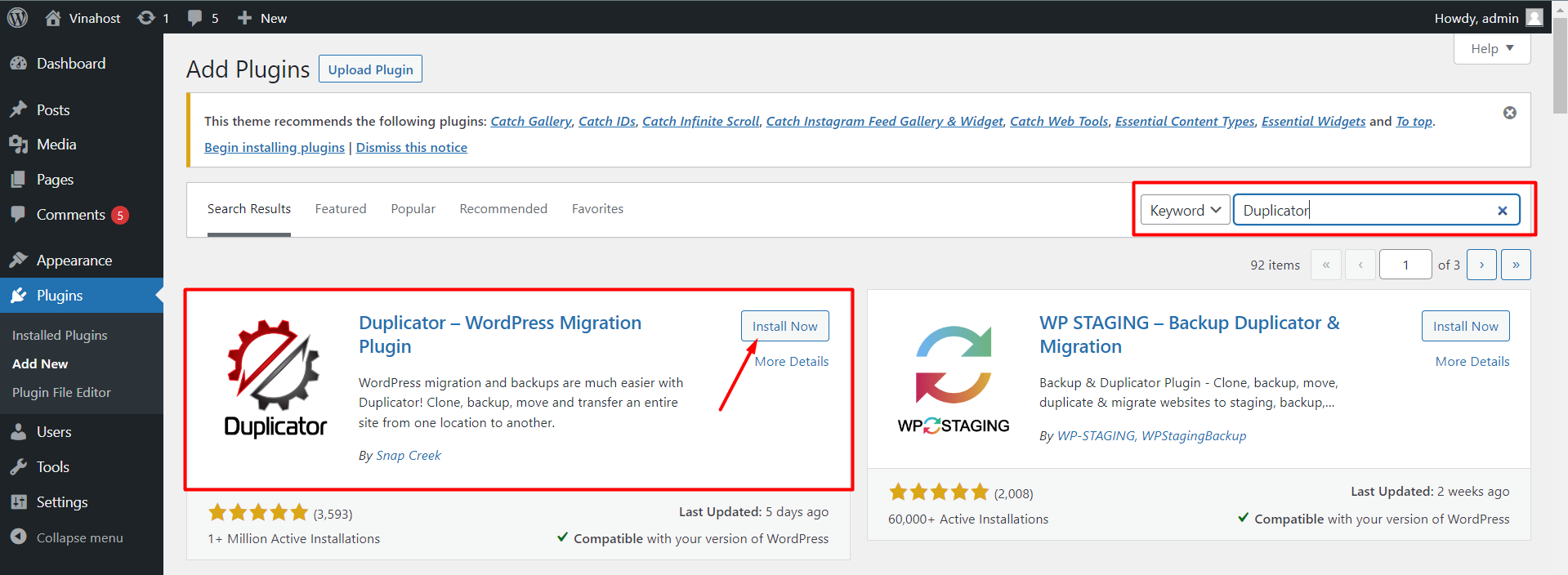Open the Media library menu

(x=56, y=145)
